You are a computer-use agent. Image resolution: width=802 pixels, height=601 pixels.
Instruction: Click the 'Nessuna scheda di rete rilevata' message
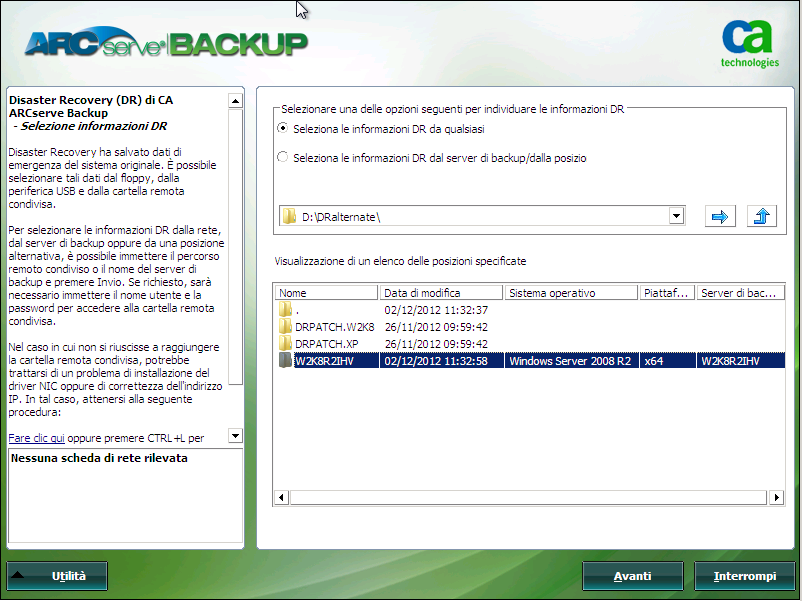99,458
